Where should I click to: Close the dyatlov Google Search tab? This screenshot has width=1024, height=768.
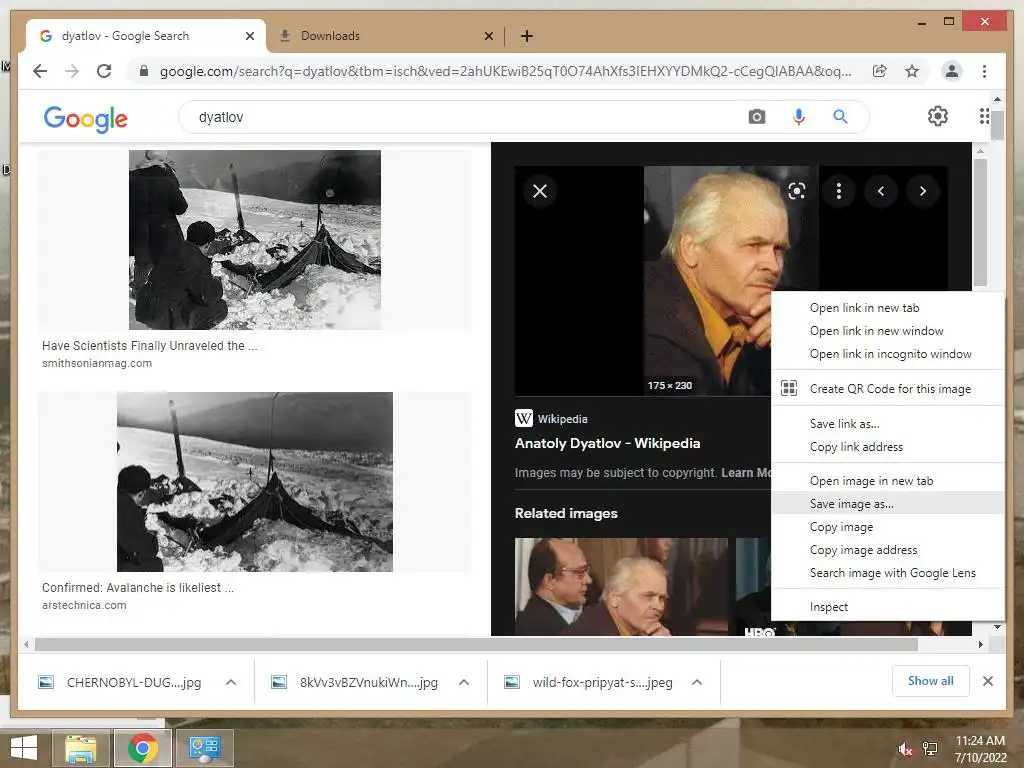[x=249, y=36]
